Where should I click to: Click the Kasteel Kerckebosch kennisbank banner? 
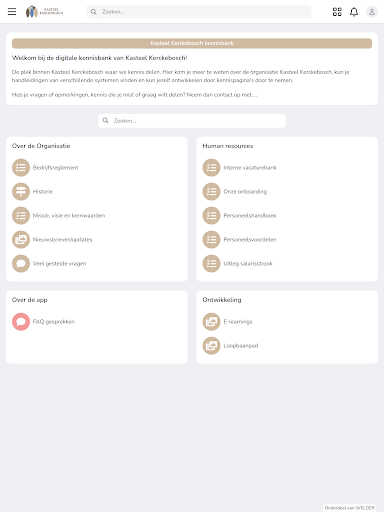coord(192,43)
